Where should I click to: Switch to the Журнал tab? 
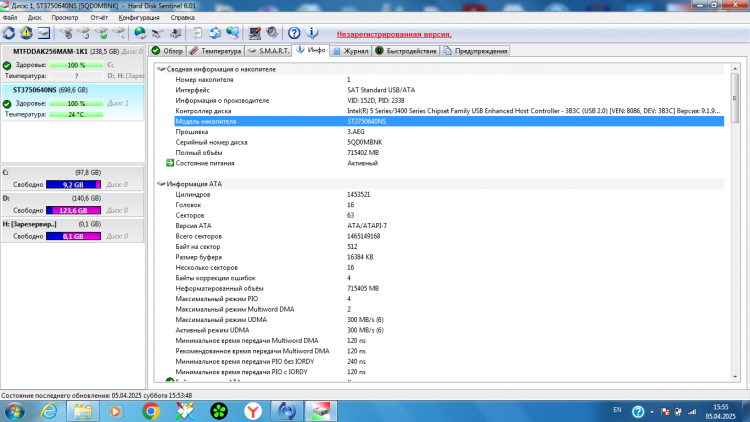351,51
